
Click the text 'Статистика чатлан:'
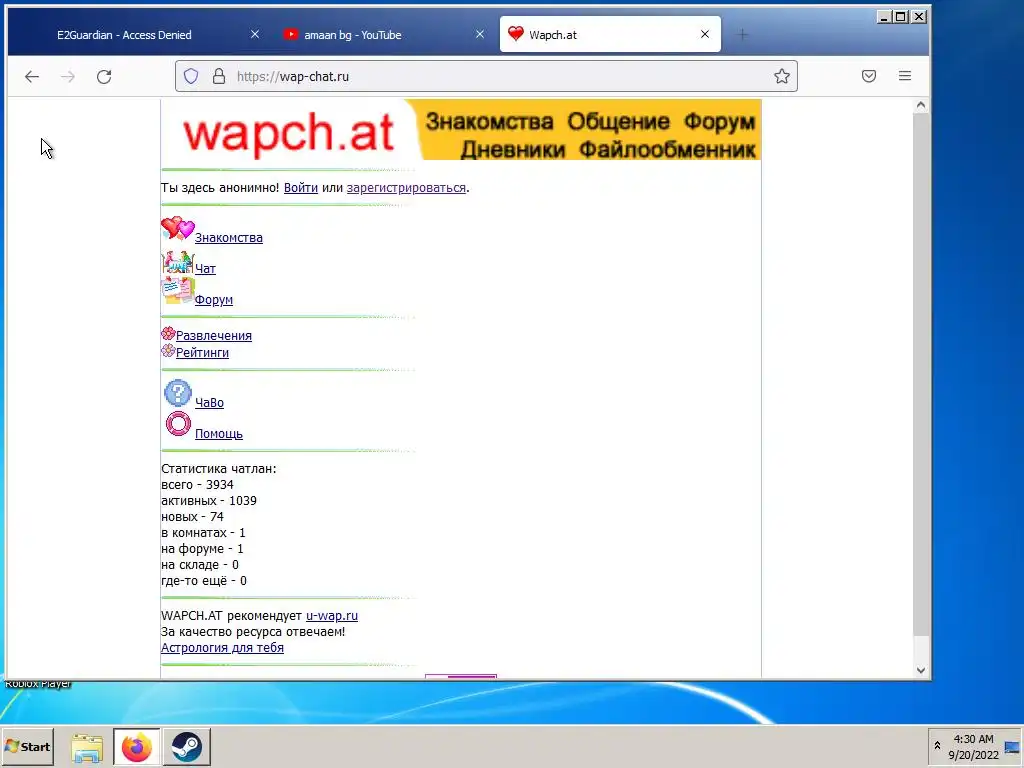[219, 469]
